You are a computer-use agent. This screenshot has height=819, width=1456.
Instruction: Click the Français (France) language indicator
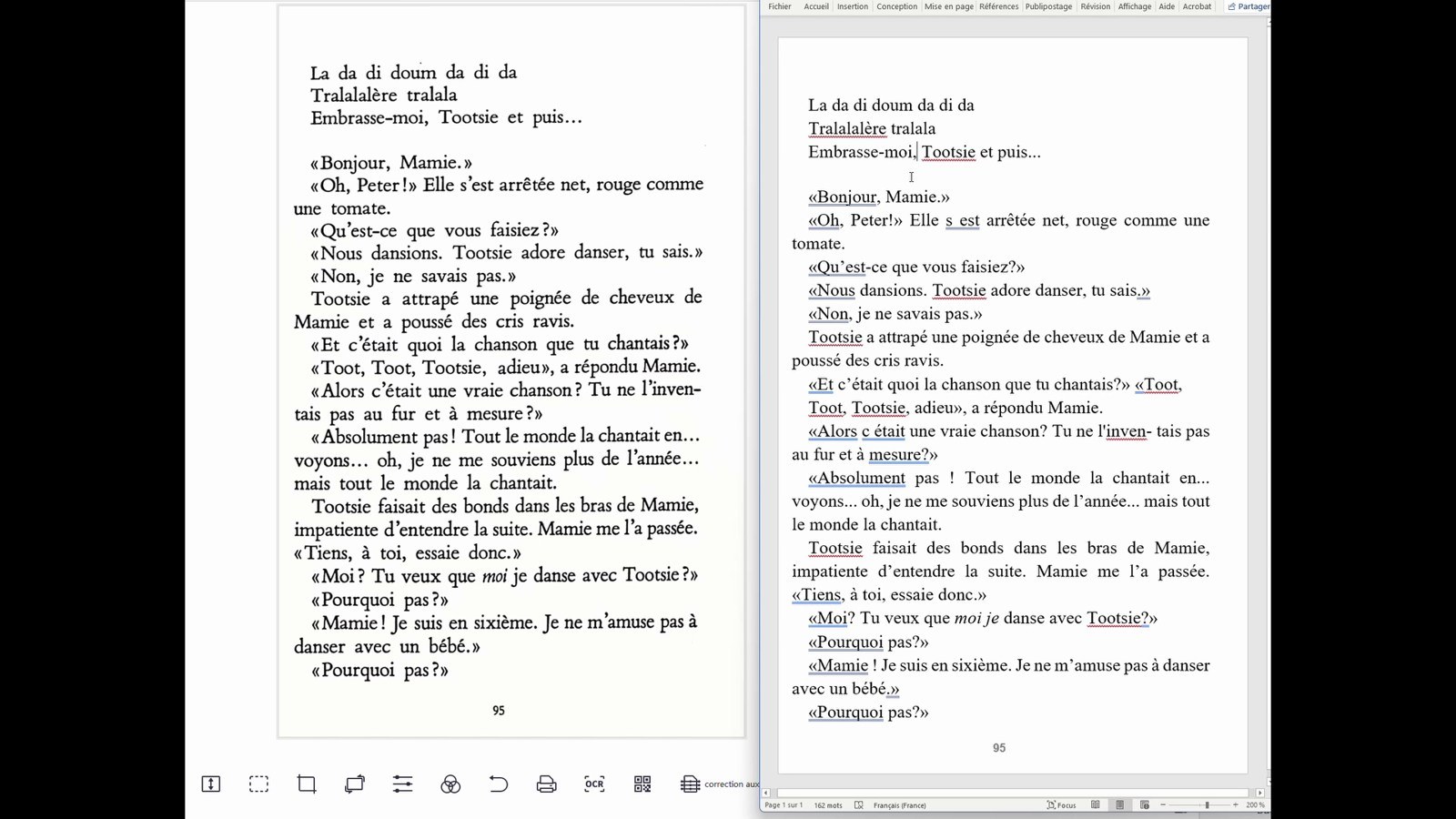pyautogui.click(x=900, y=805)
